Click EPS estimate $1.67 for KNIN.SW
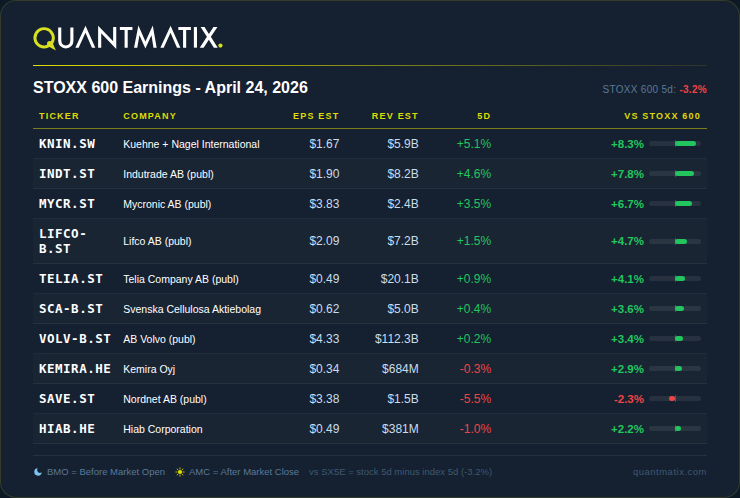The width and height of the screenshot is (740, 498). [324, 144]
